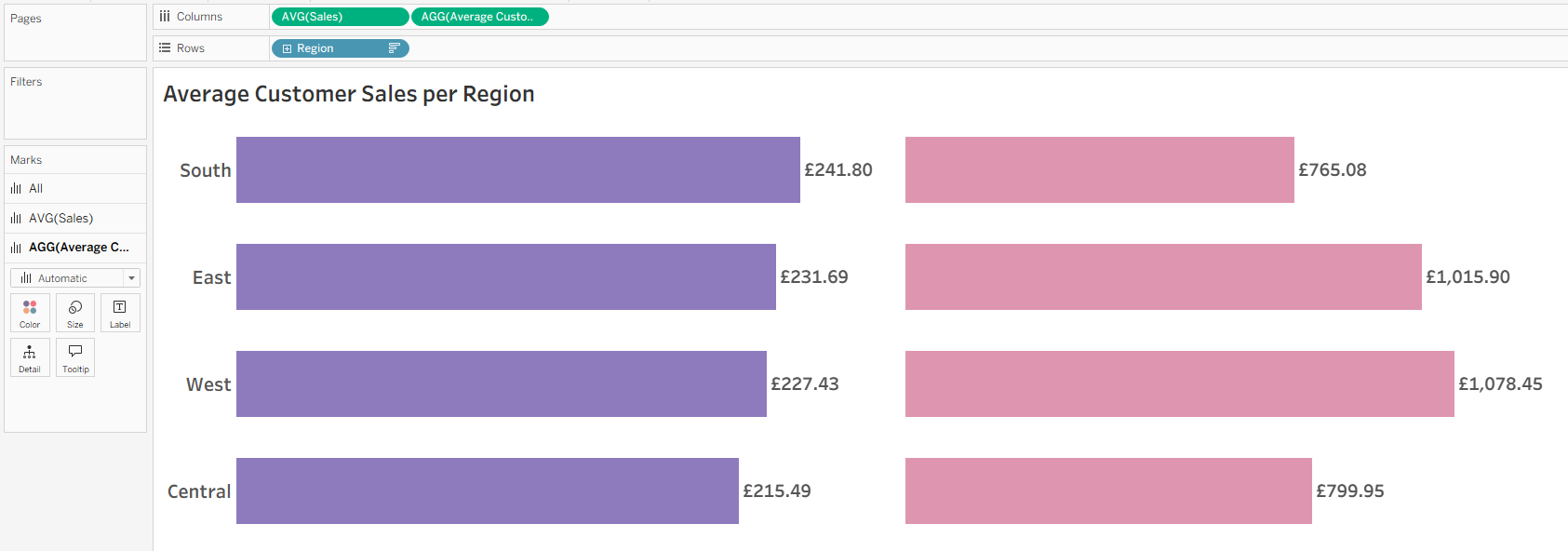Expand the Region pill hierarchy plus
Viewport: 1568px width, 551px height.
pyautogui.click(x=287, y=48)
